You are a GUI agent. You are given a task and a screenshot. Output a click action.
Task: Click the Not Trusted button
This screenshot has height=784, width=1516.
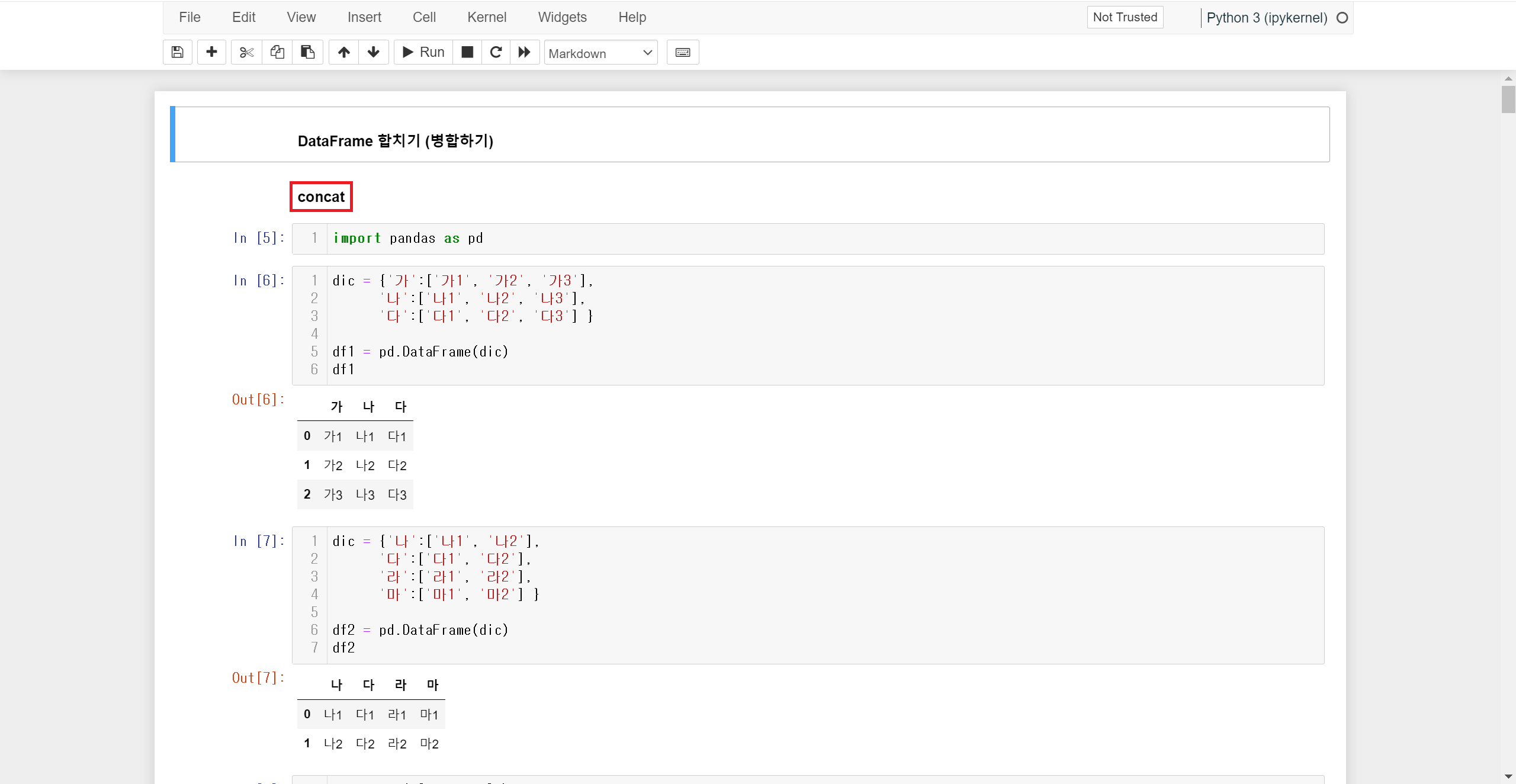pyautogui.click(x=1125, y=17)
